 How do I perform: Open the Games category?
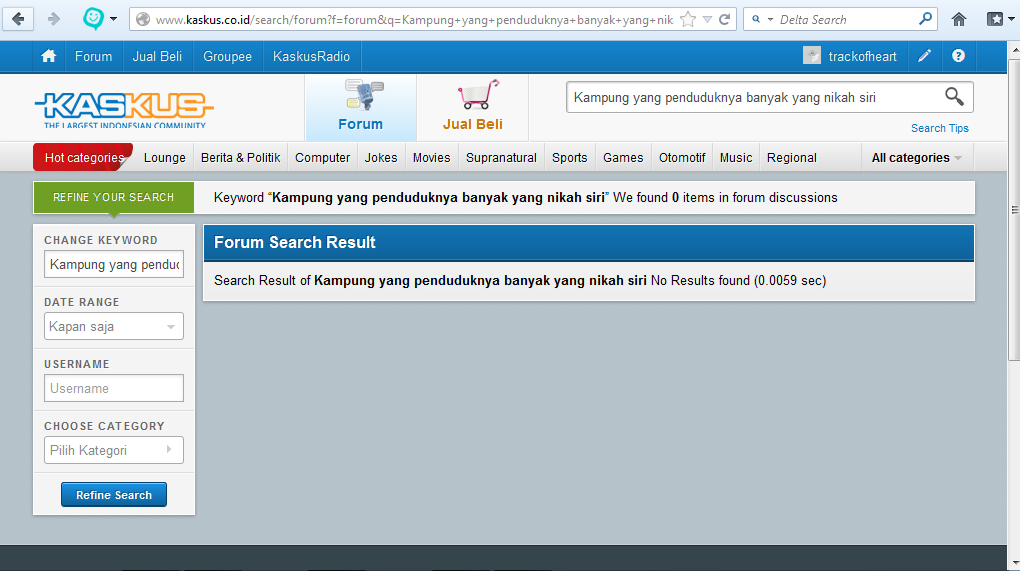[x=623, y=158]
